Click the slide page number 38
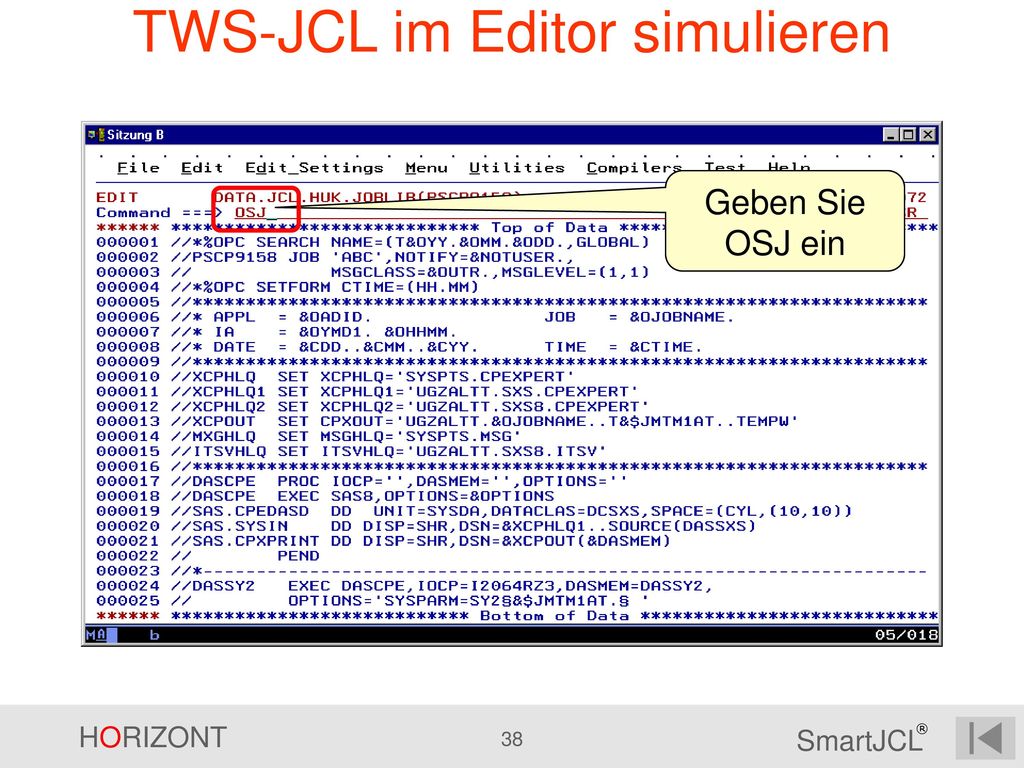1024x768 pixels. pos(512,739)
